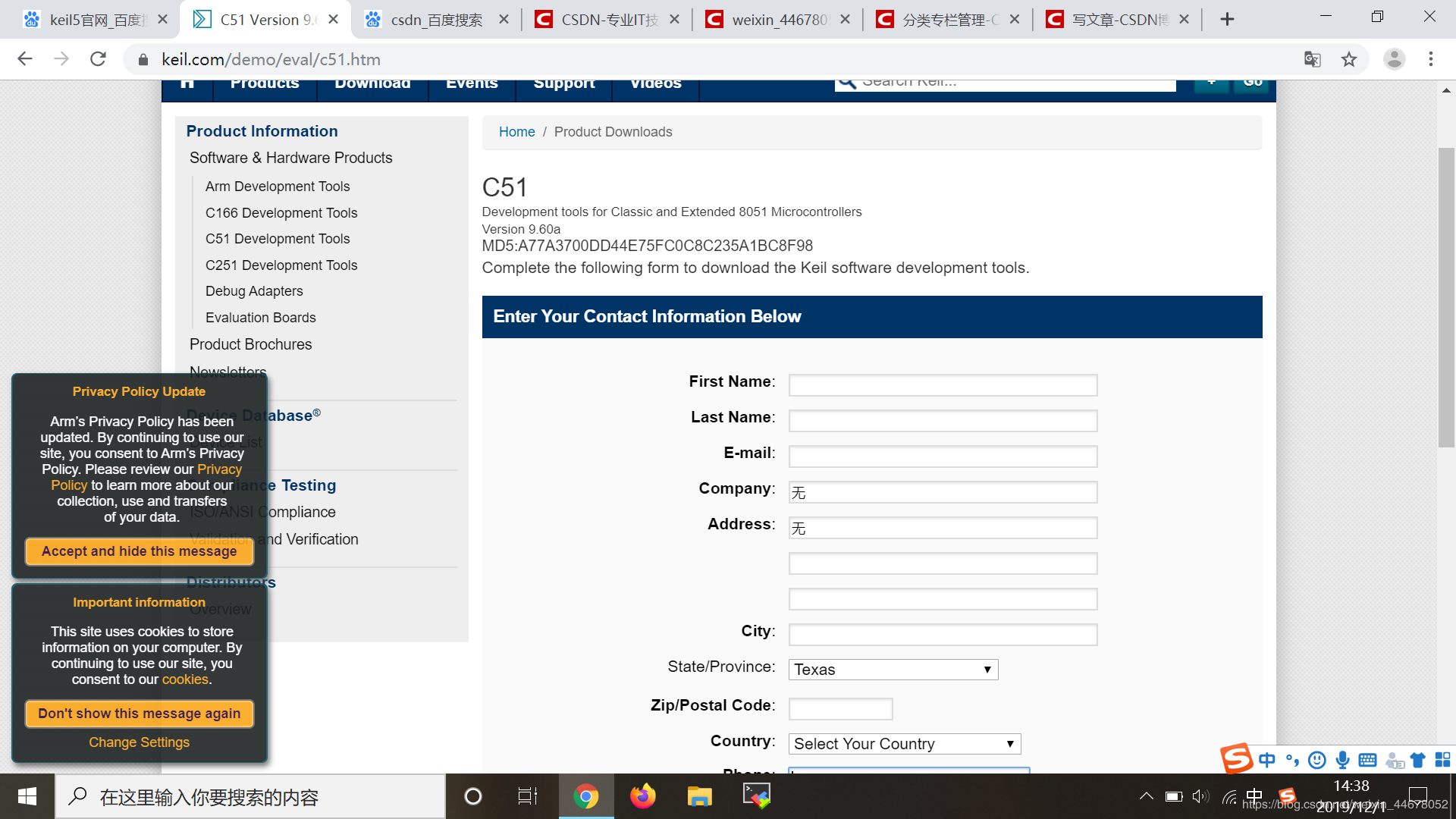The image size is (1456, 819).
Task: Click the First Name field
Action: tap(943, 385)
